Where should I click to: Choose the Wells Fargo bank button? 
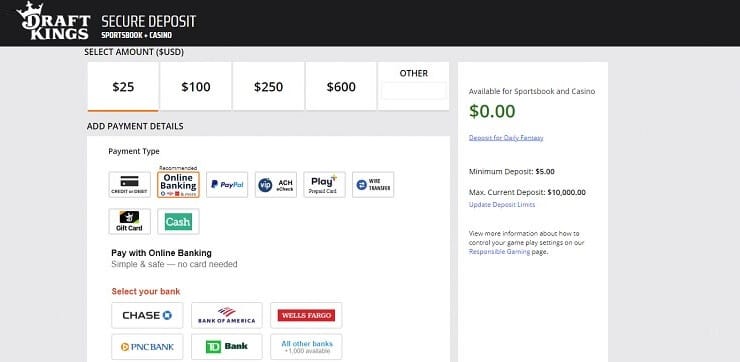pos(306,315)
